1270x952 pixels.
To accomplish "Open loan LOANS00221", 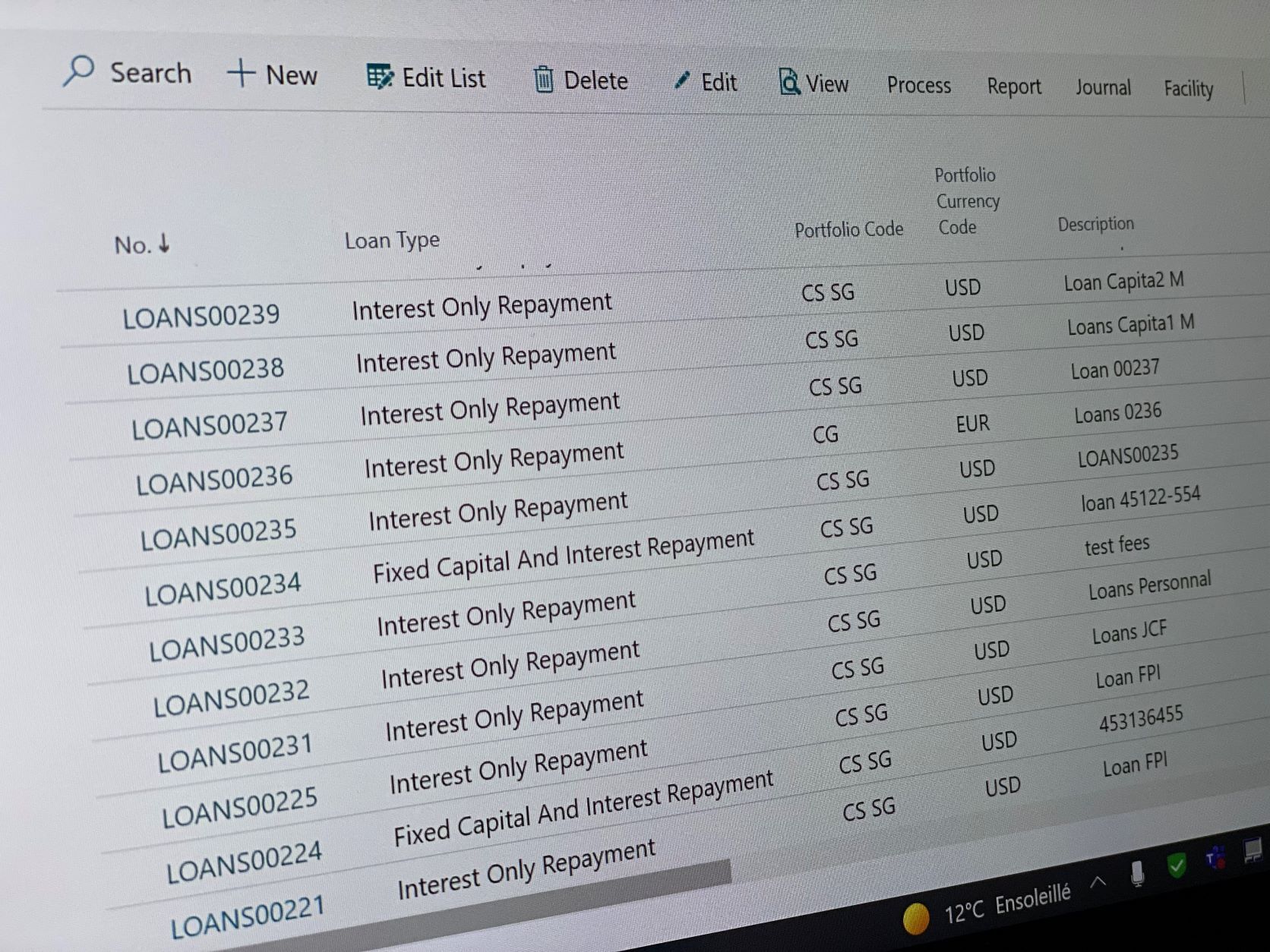I will point(248,917).
